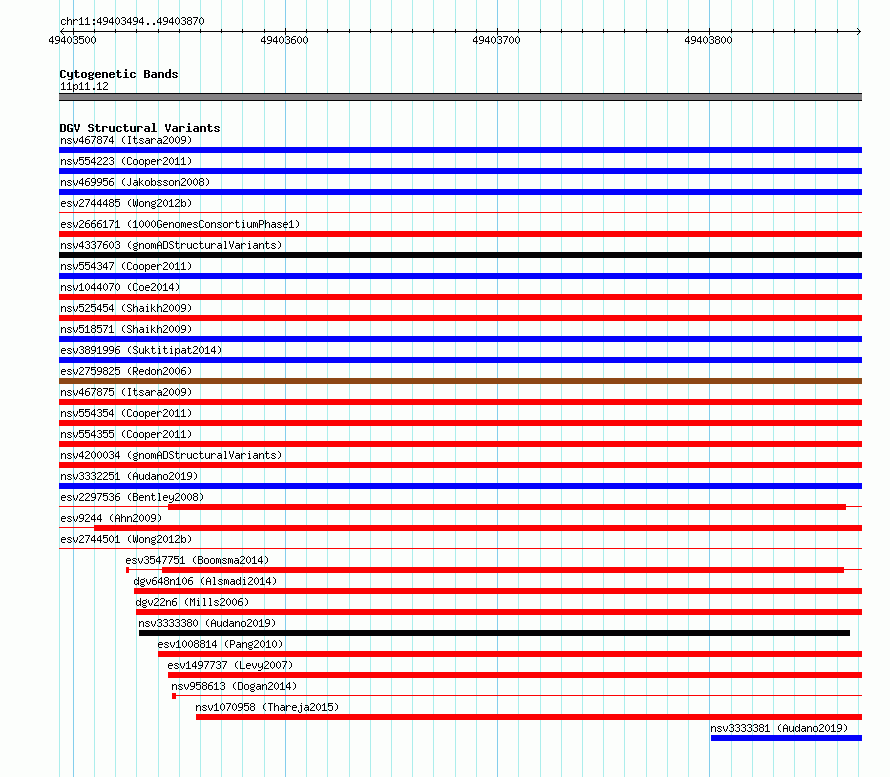Click esv2744485 (Wong2012b) variant label
Screen dimensions: 890x777
pos(126,203)
